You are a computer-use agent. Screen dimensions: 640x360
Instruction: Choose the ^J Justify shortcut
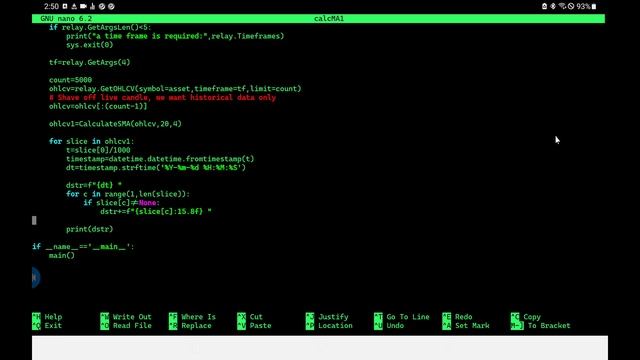click(x=327, y=317)
